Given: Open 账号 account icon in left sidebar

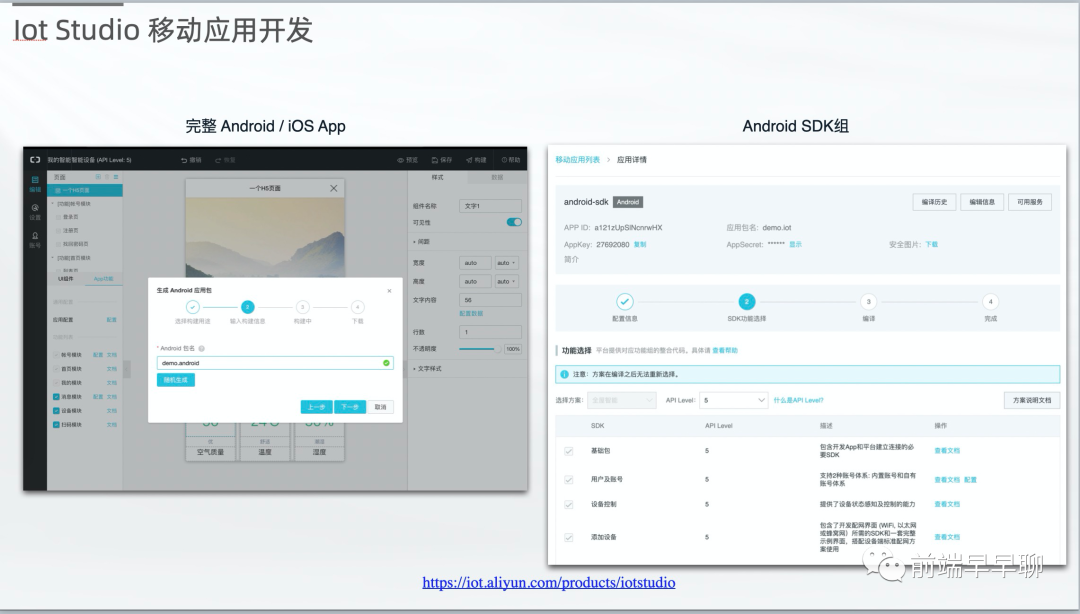Looking at the screenshot, I should pos(34,235).
